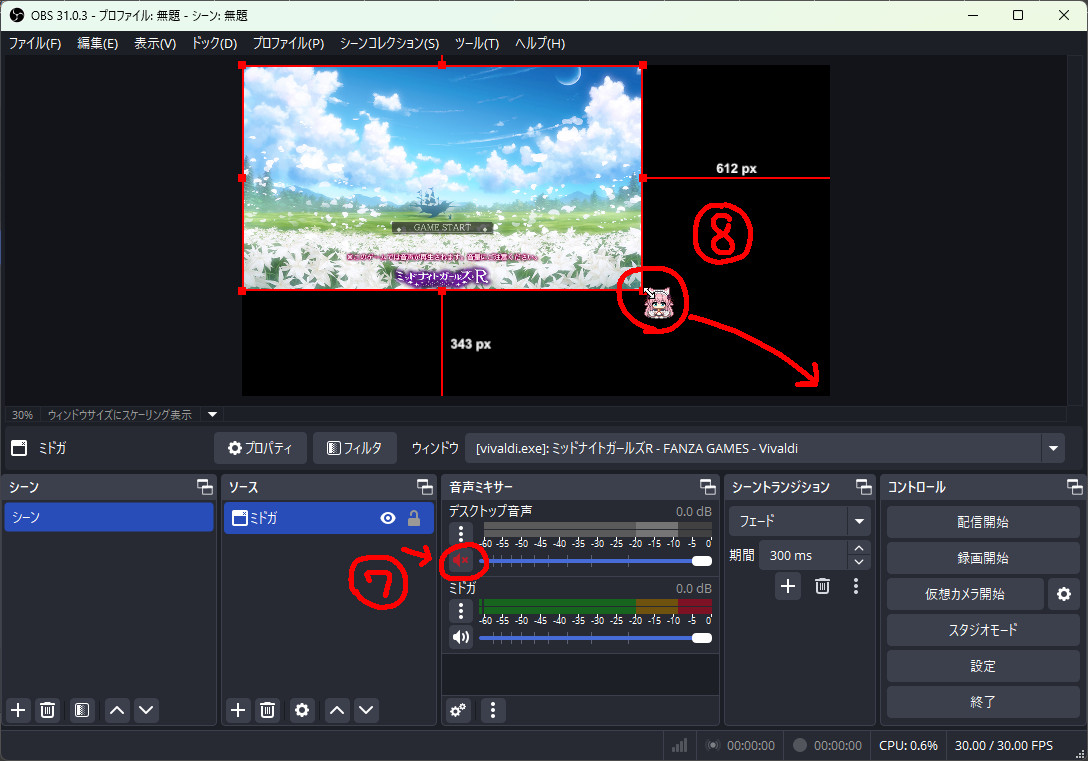Viewport: 1088px width, 761px height.
Task: Open the ツール(T) menu
Action: (x=477, y=43)
